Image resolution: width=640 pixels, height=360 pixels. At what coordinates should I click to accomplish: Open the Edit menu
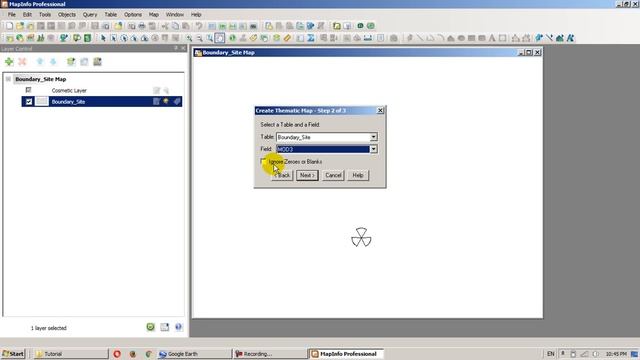click(x=27, y=14)
